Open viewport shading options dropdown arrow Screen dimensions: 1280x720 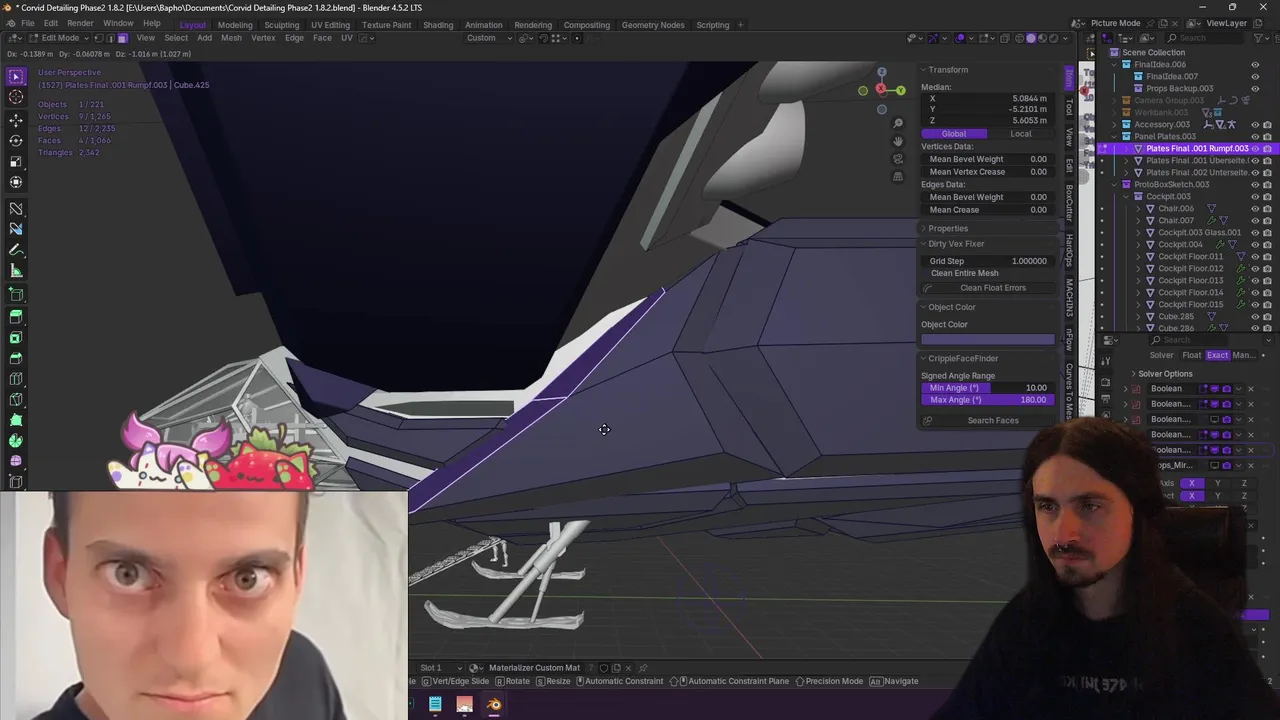(x=1066, y=38)
